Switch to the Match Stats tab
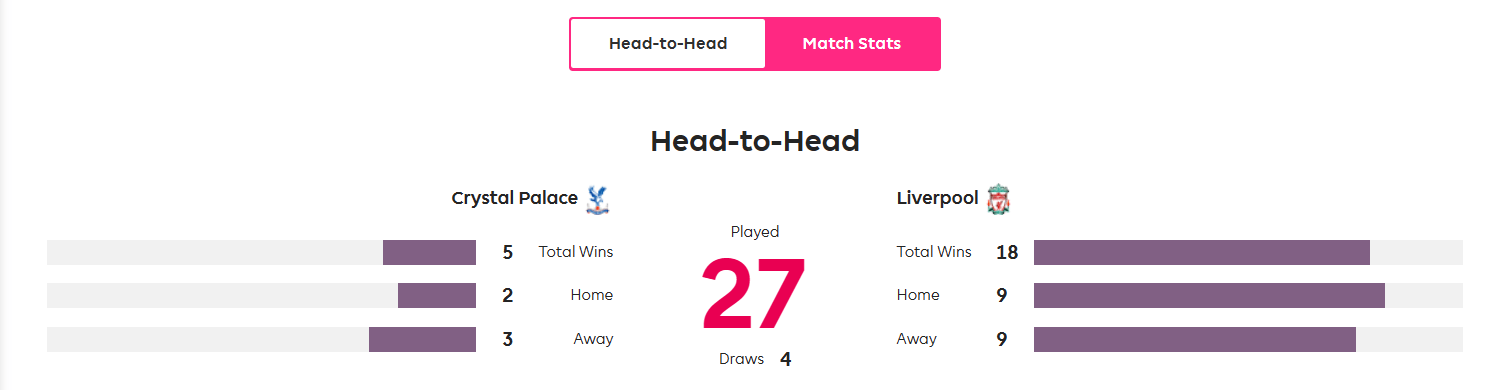 coord(852,44)
